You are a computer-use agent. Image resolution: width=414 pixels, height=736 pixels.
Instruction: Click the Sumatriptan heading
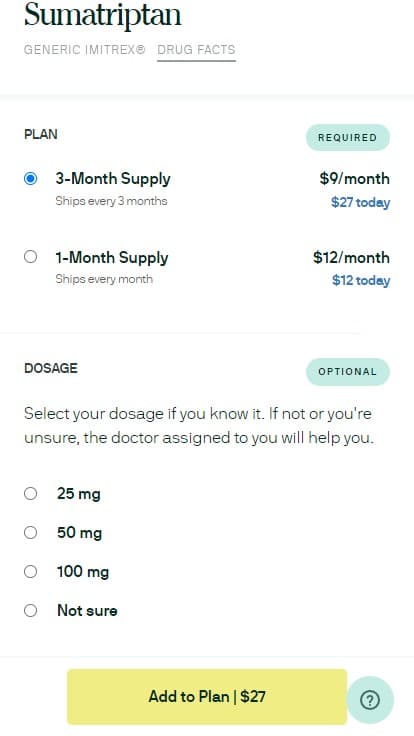click(102, 15)
